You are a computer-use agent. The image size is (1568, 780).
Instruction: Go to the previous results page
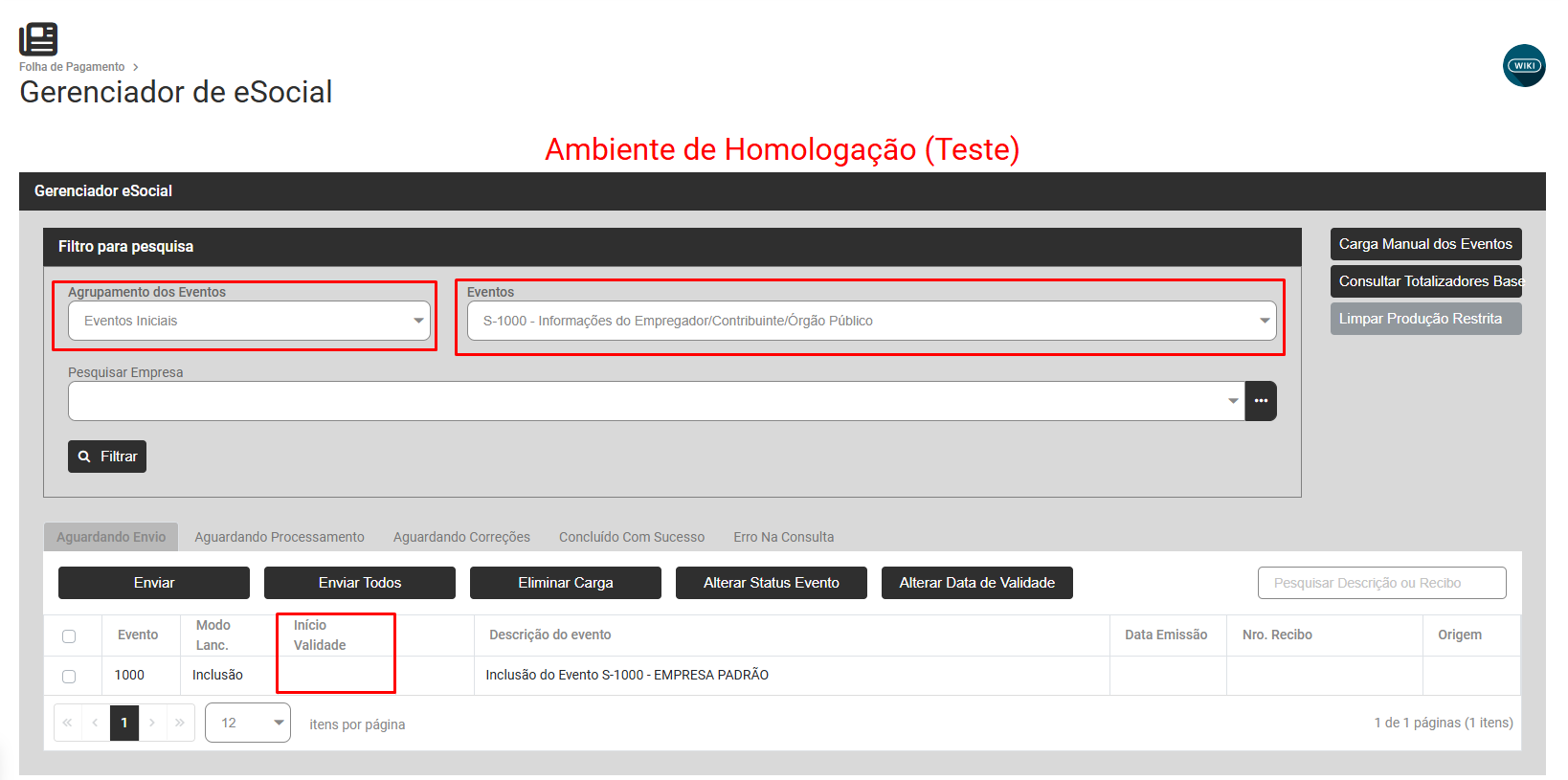click(96, 723)
